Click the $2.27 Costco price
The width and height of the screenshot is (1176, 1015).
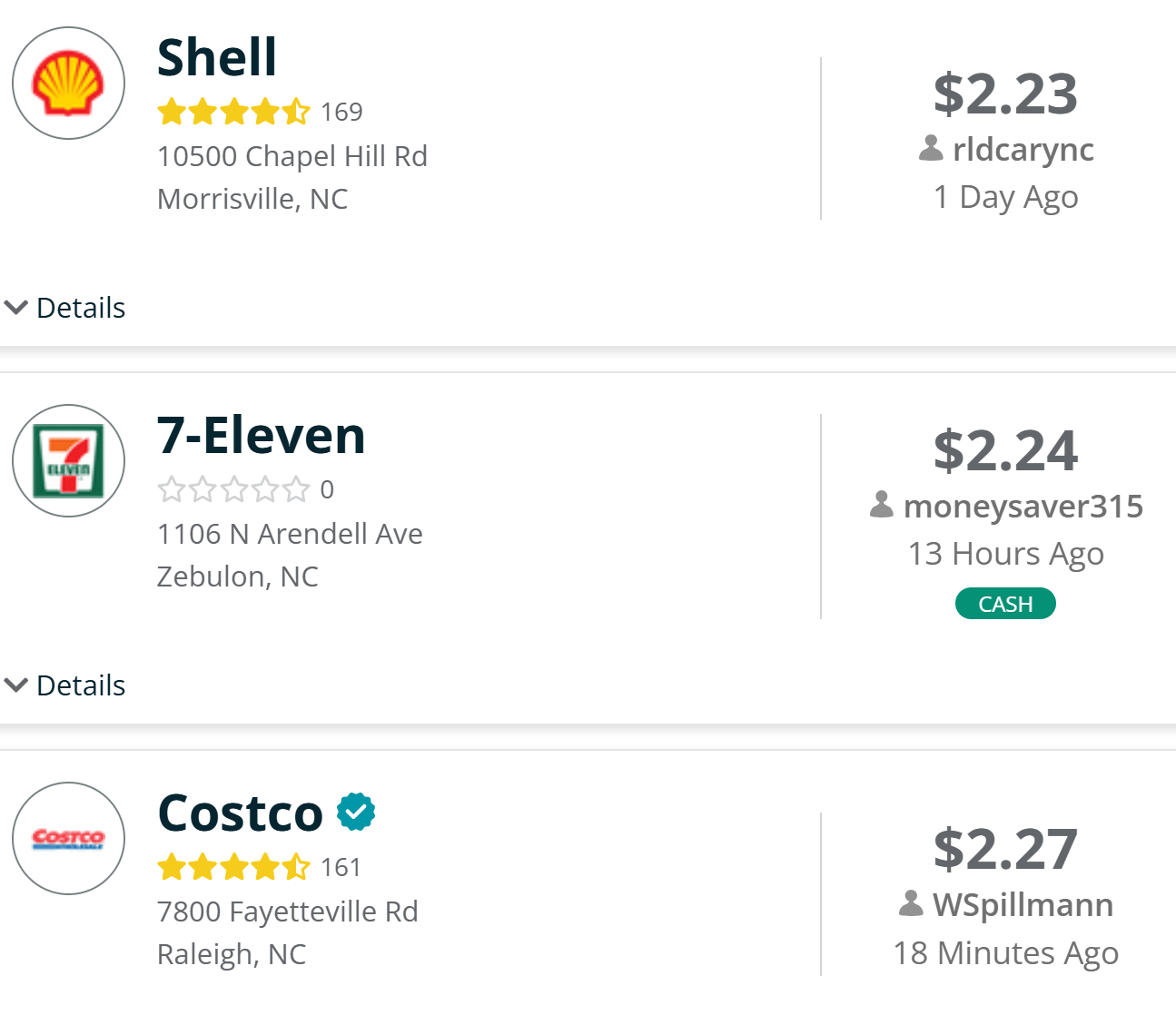tap(1005, 849)
